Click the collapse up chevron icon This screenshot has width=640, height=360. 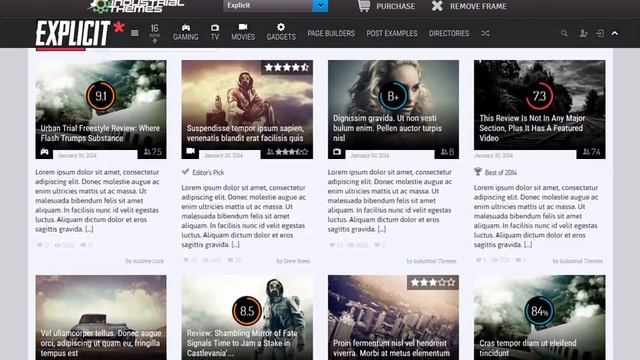tap(615, 33)
